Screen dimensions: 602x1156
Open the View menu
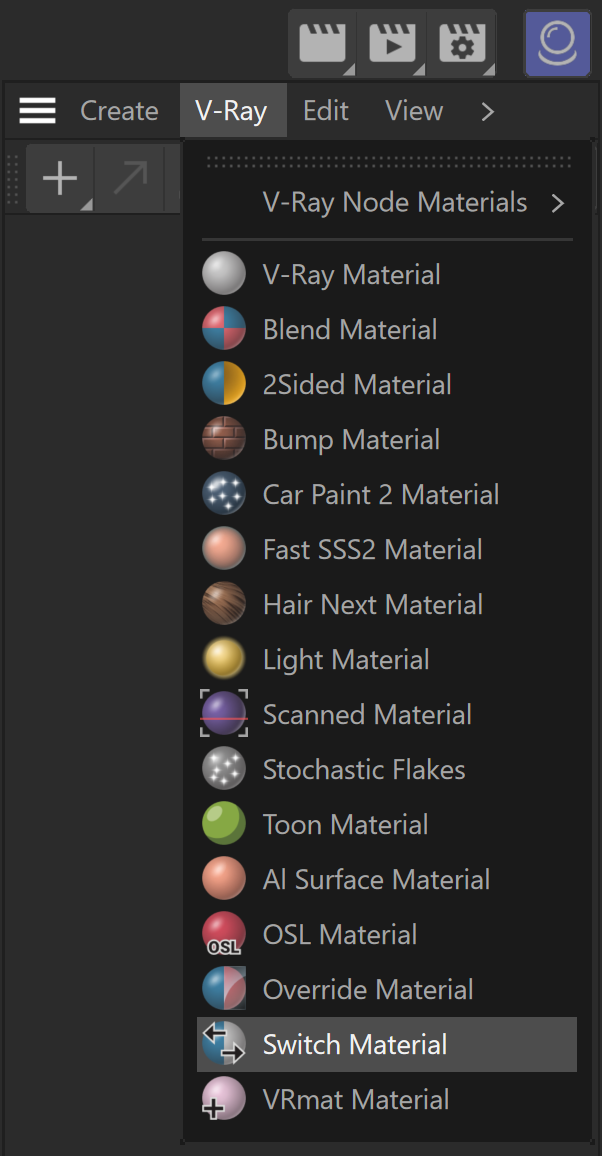(x=414, y=111)
